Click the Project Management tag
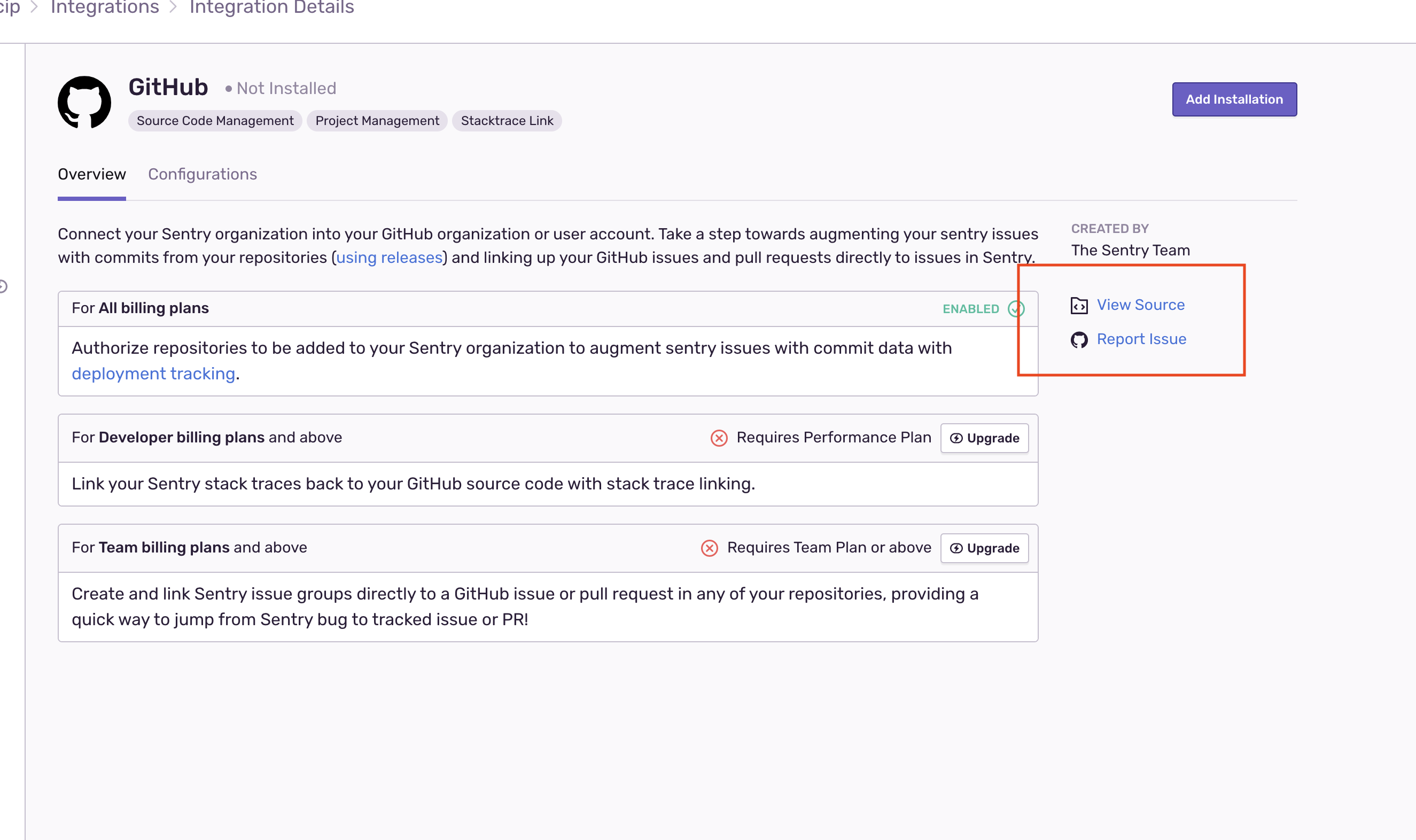 [377, 121]
